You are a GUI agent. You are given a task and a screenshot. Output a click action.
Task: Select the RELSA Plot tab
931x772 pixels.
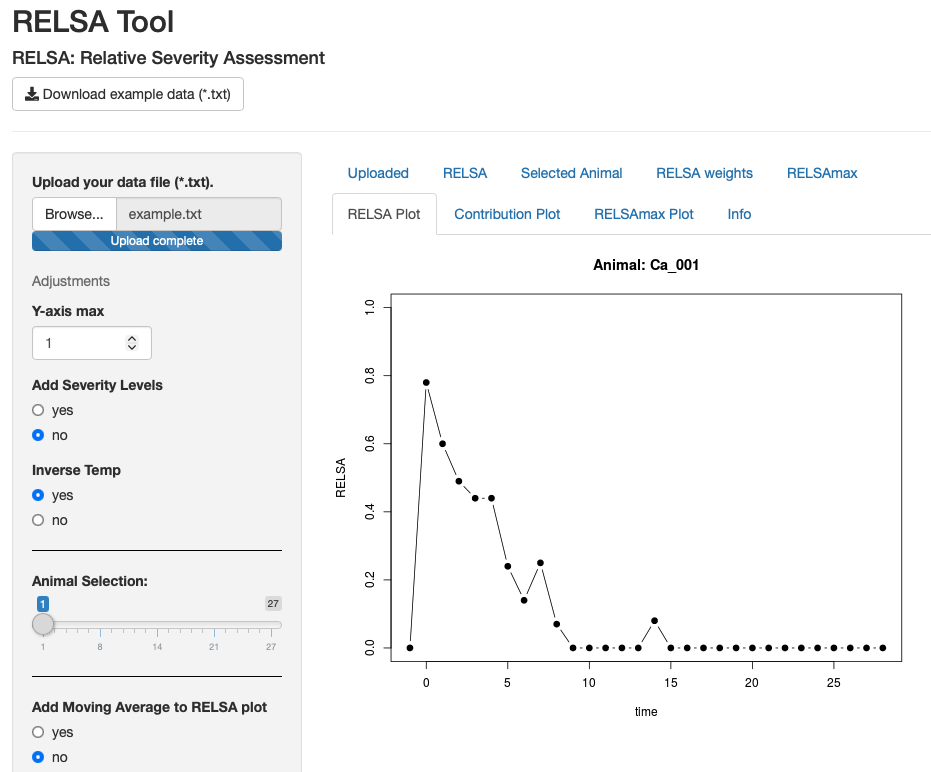[x=384, y=214]
